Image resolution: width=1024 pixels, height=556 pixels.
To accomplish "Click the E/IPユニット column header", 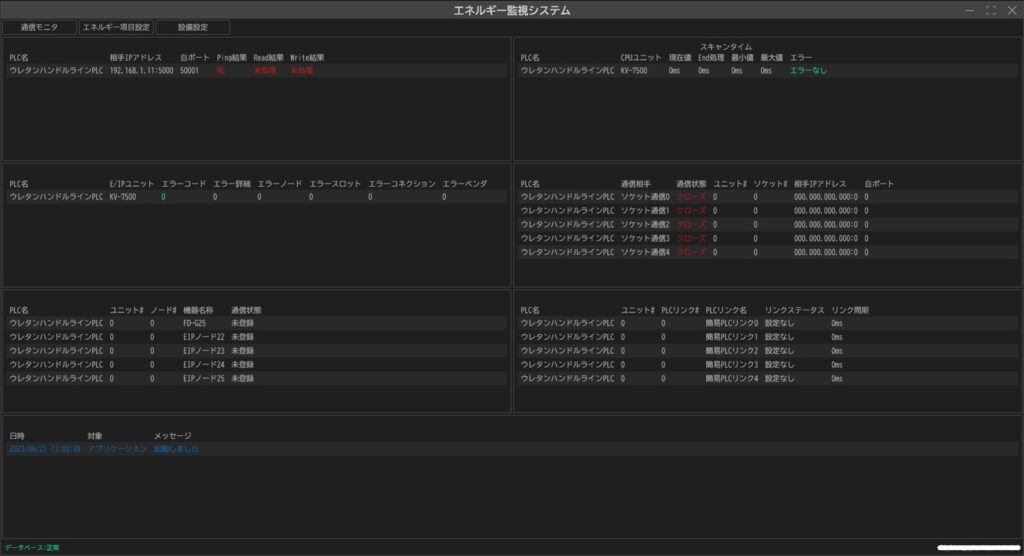I will [132, 184].
